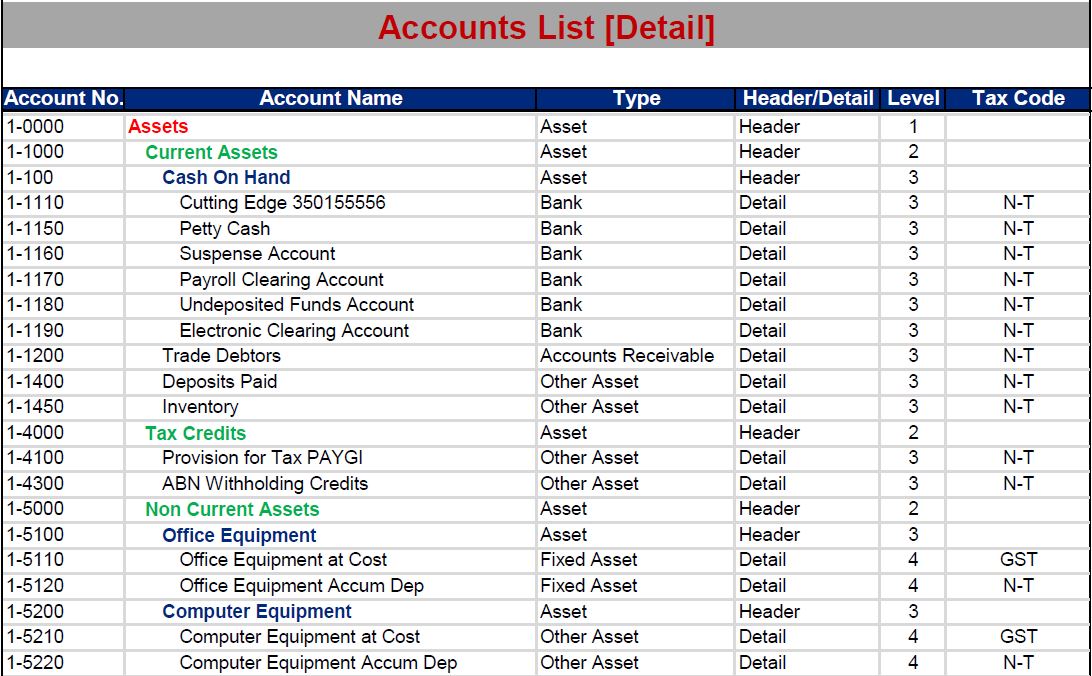Viewport: 1092px width, 676px height.
Task: Click Computer Equipment at Cost account
Action: tap(299, 636)
